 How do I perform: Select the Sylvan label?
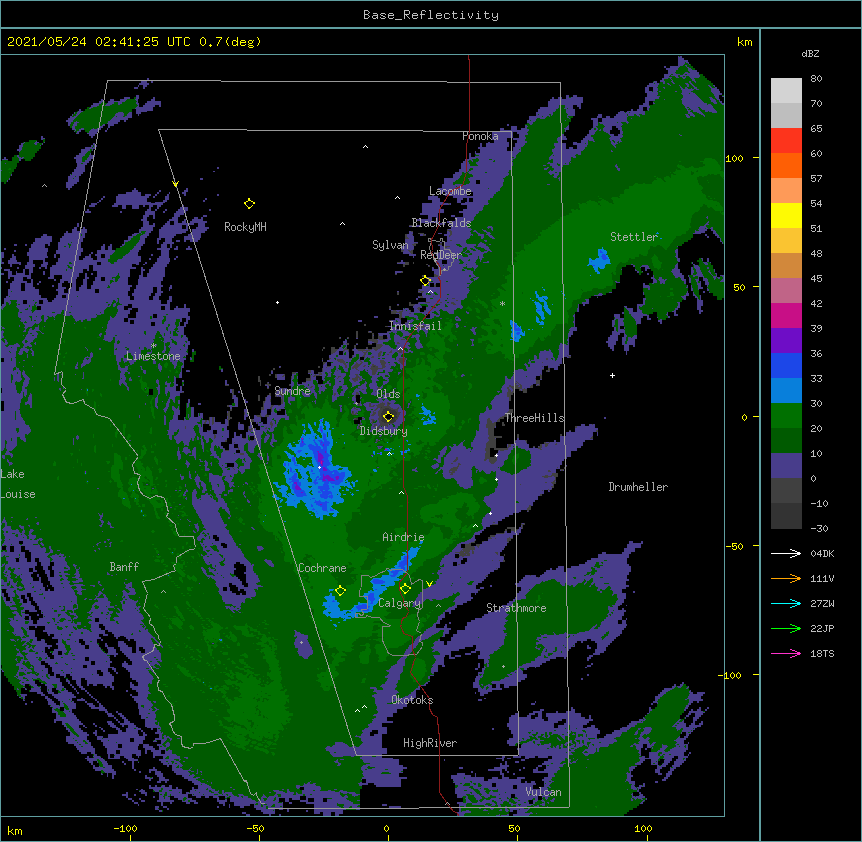tap(390, 245)
